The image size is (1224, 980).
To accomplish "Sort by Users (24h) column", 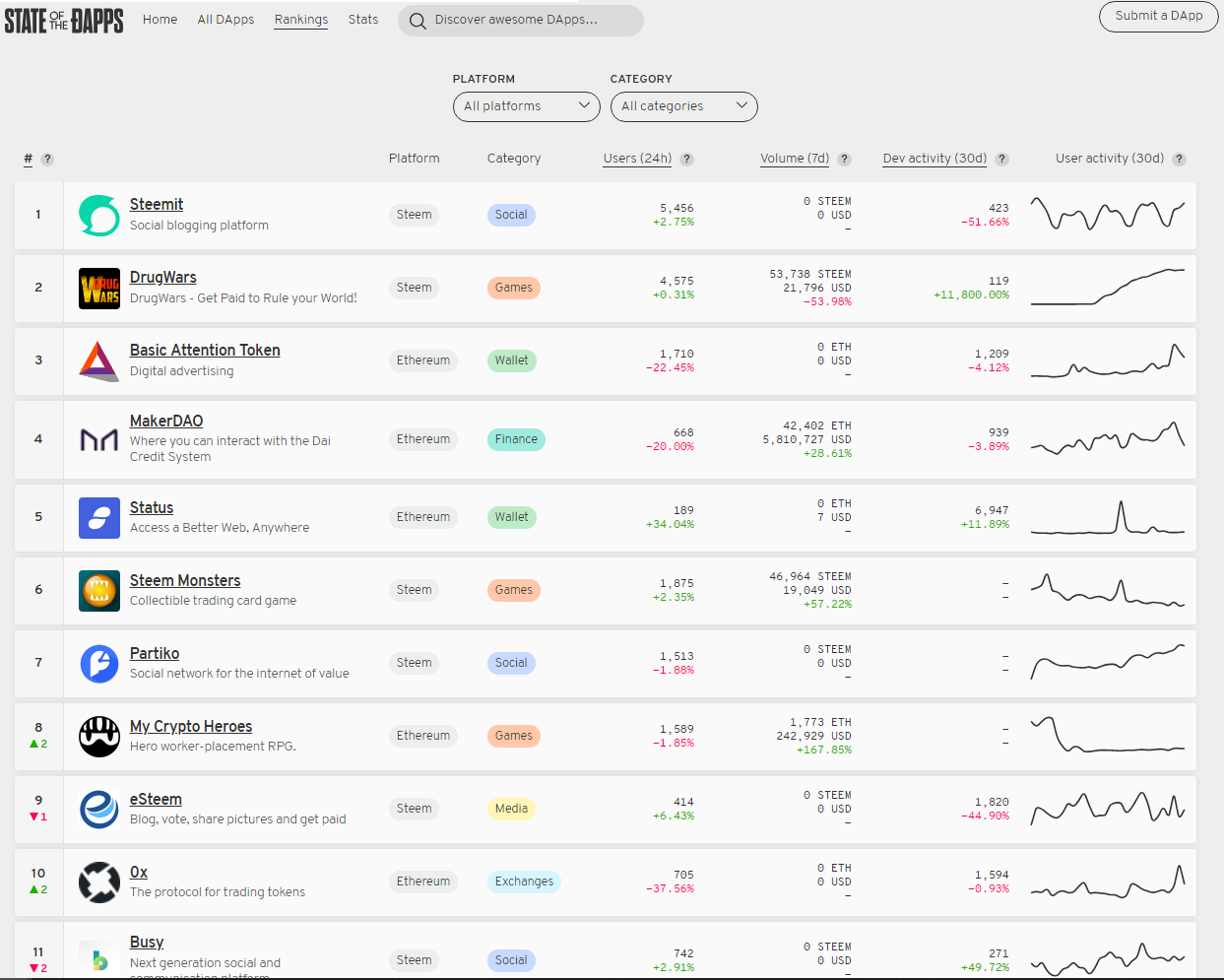I will tap(638, 159).
